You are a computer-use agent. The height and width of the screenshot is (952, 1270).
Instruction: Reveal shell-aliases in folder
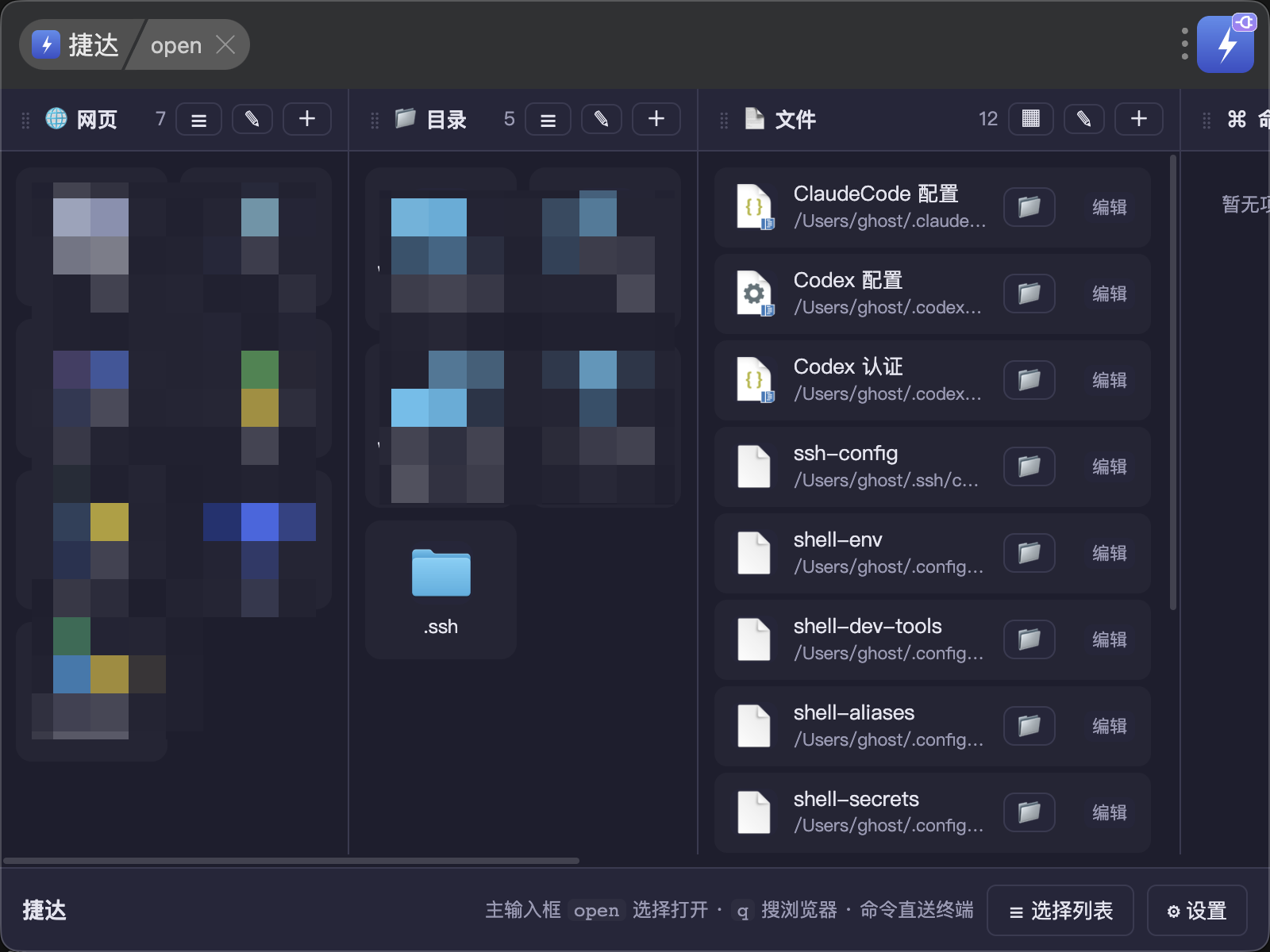(1029, 726)
